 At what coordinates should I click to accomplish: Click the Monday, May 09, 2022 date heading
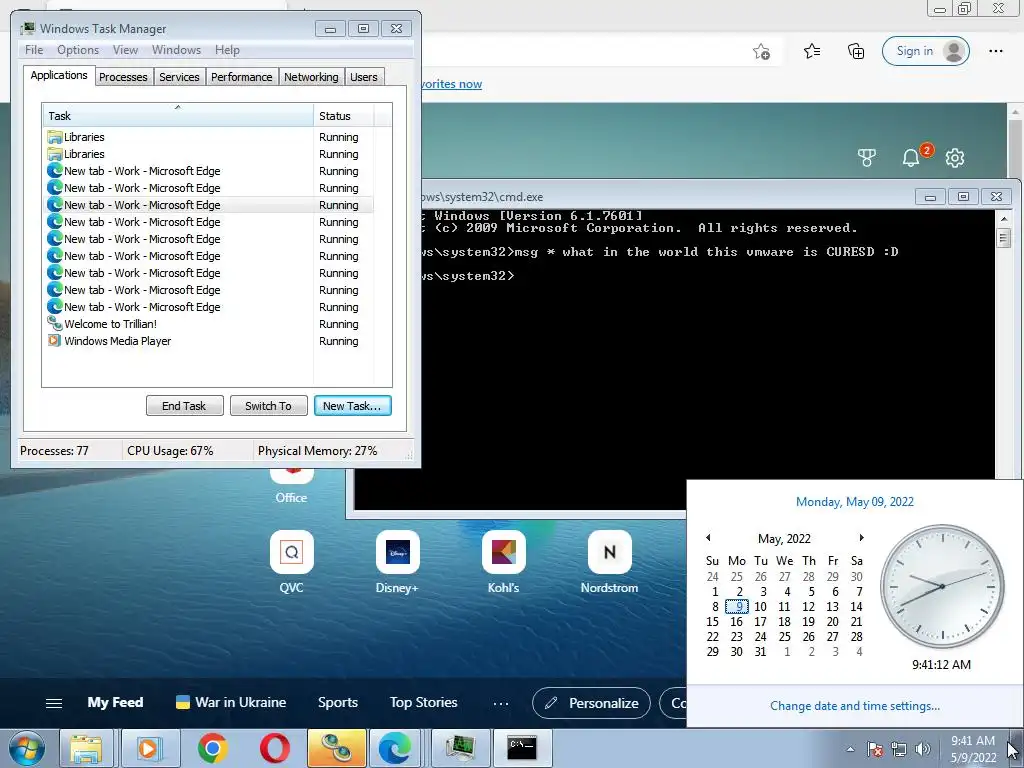(855, 502)
